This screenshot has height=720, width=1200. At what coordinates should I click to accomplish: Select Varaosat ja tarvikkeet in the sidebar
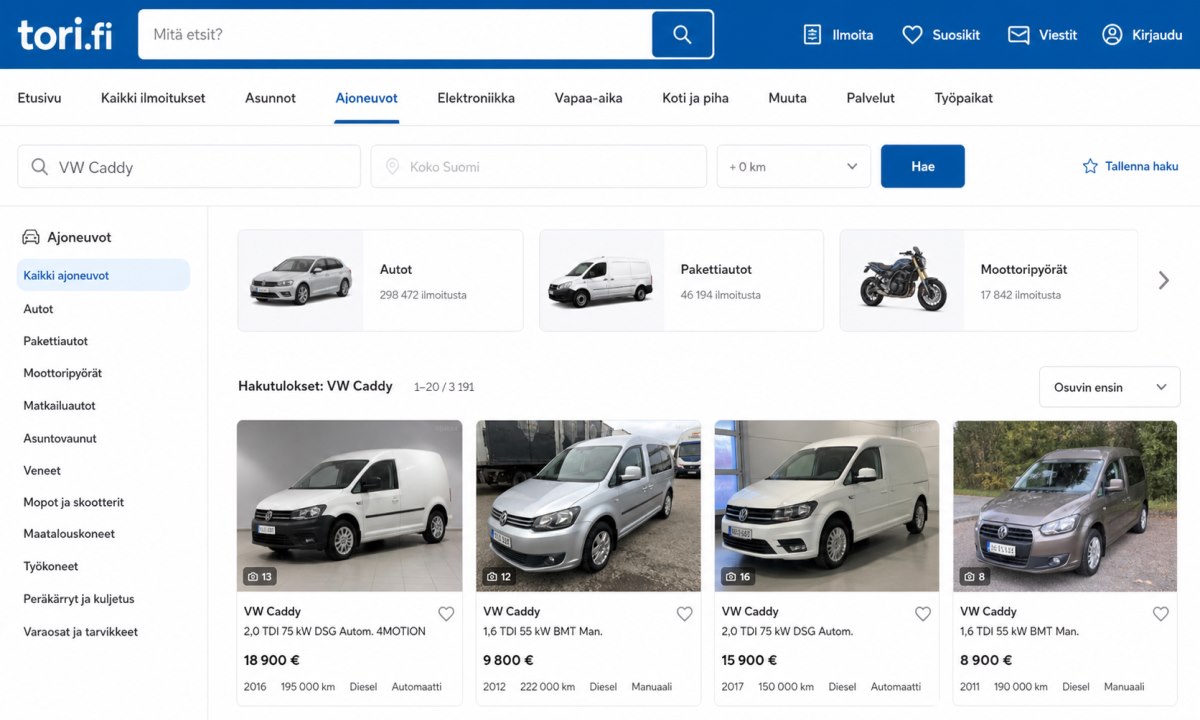coord(81,632)
